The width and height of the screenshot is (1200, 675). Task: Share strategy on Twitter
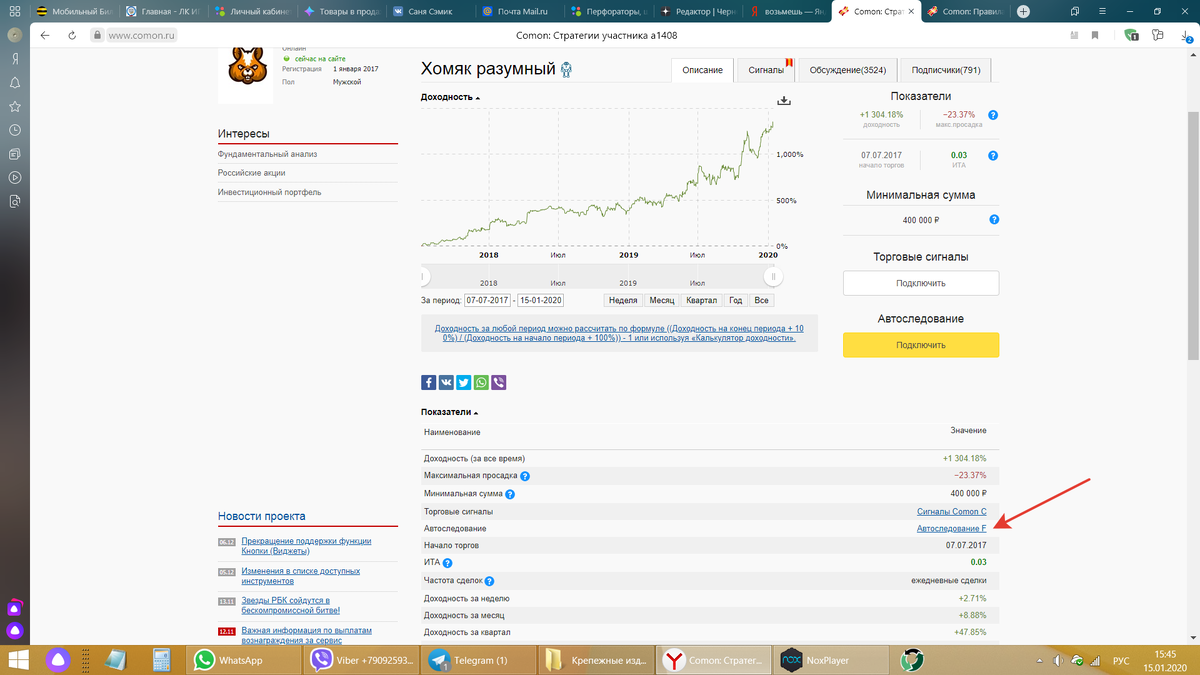(x=464, y=382)
